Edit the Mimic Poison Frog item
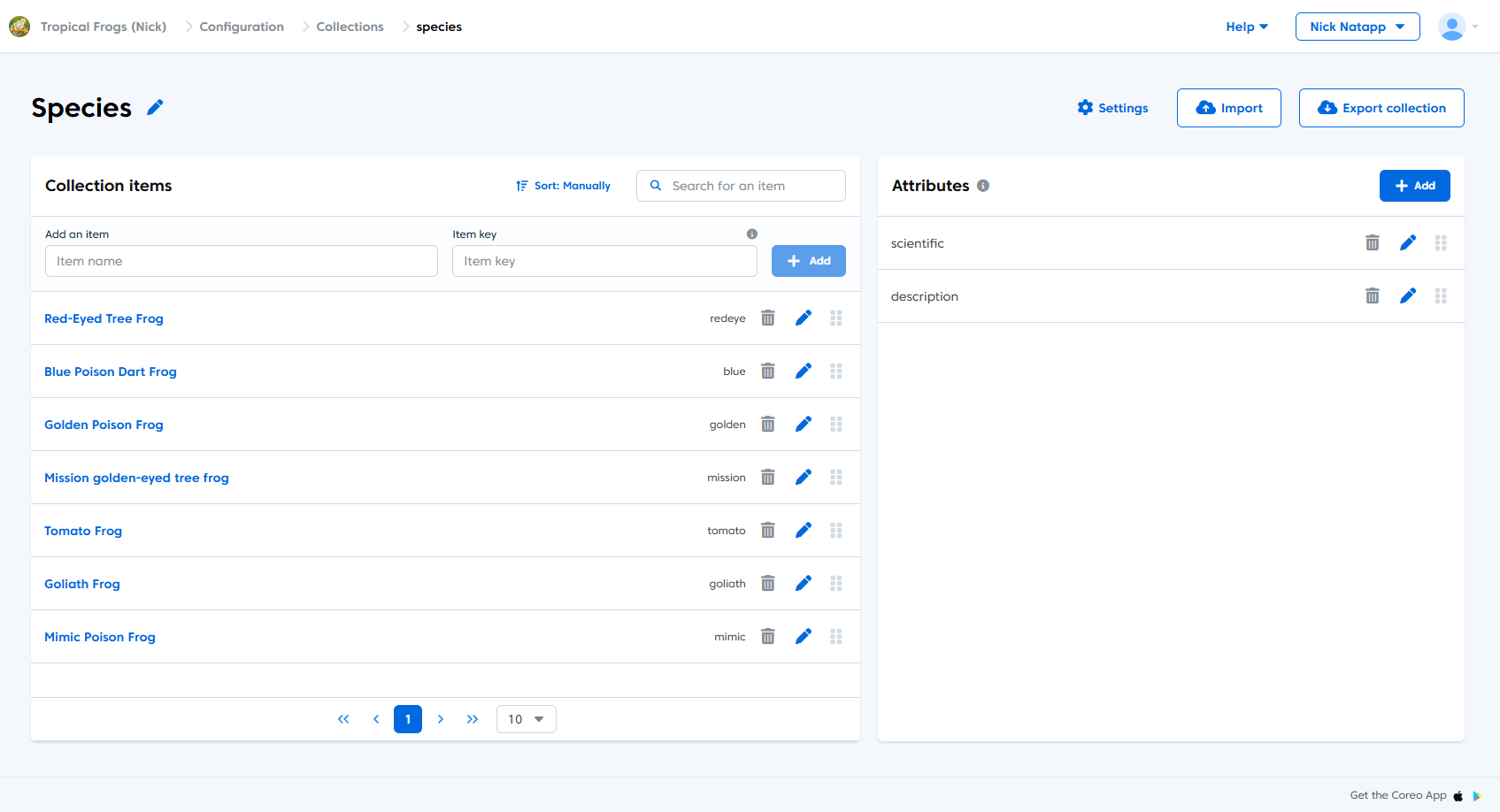The width and height of the screenshot is (1500, 812). coord(804,637)
